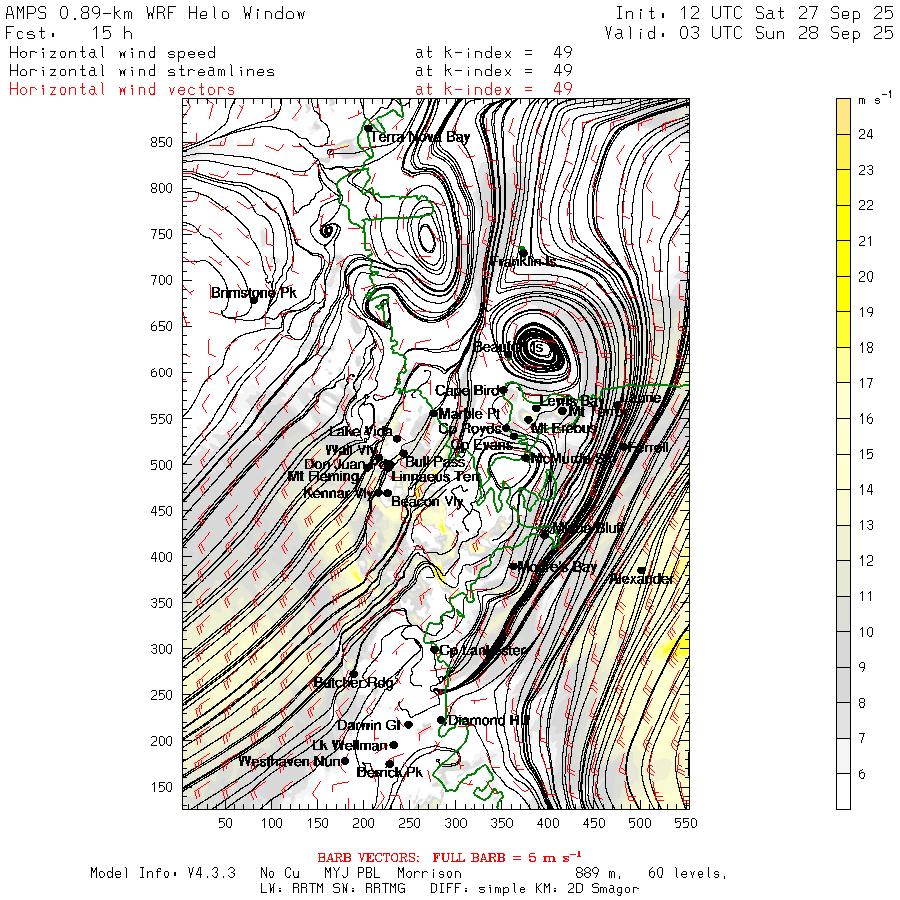Viewport: 900px width, 900px height.
Task: Click the Cp Lancaster label
Action: (483, 650)
